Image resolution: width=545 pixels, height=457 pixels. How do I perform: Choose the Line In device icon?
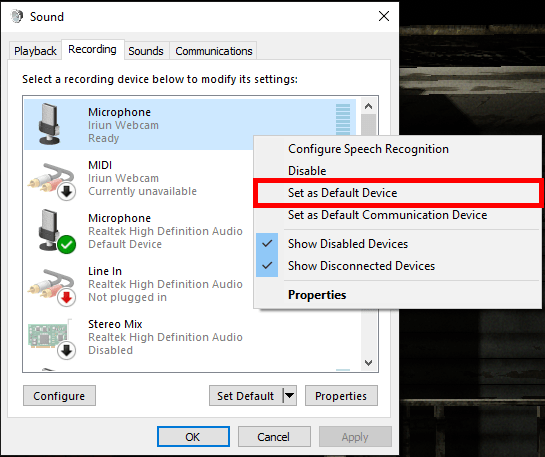click(52, 287)
